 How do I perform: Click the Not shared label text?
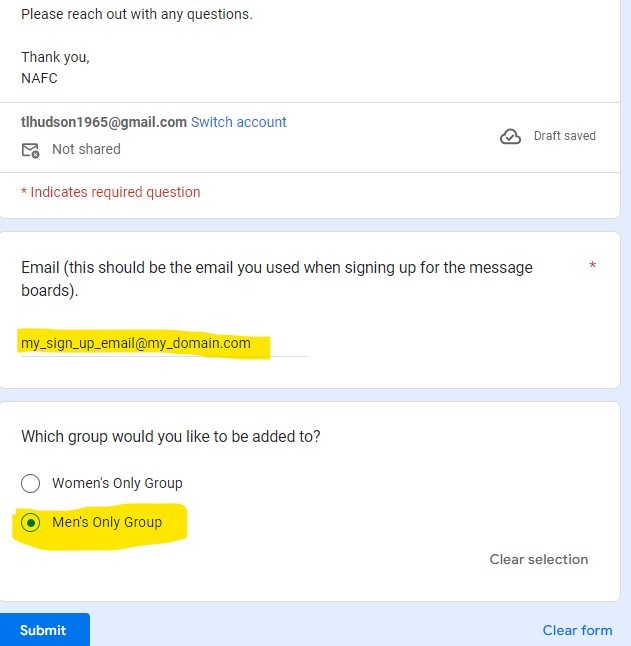click(x=86, y=149)
